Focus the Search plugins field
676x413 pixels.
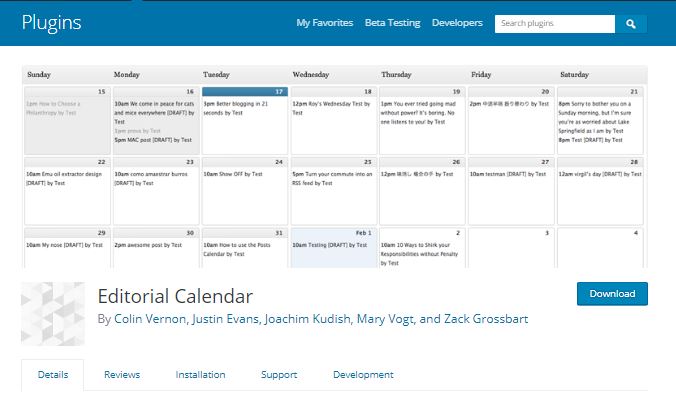(555, 24)
